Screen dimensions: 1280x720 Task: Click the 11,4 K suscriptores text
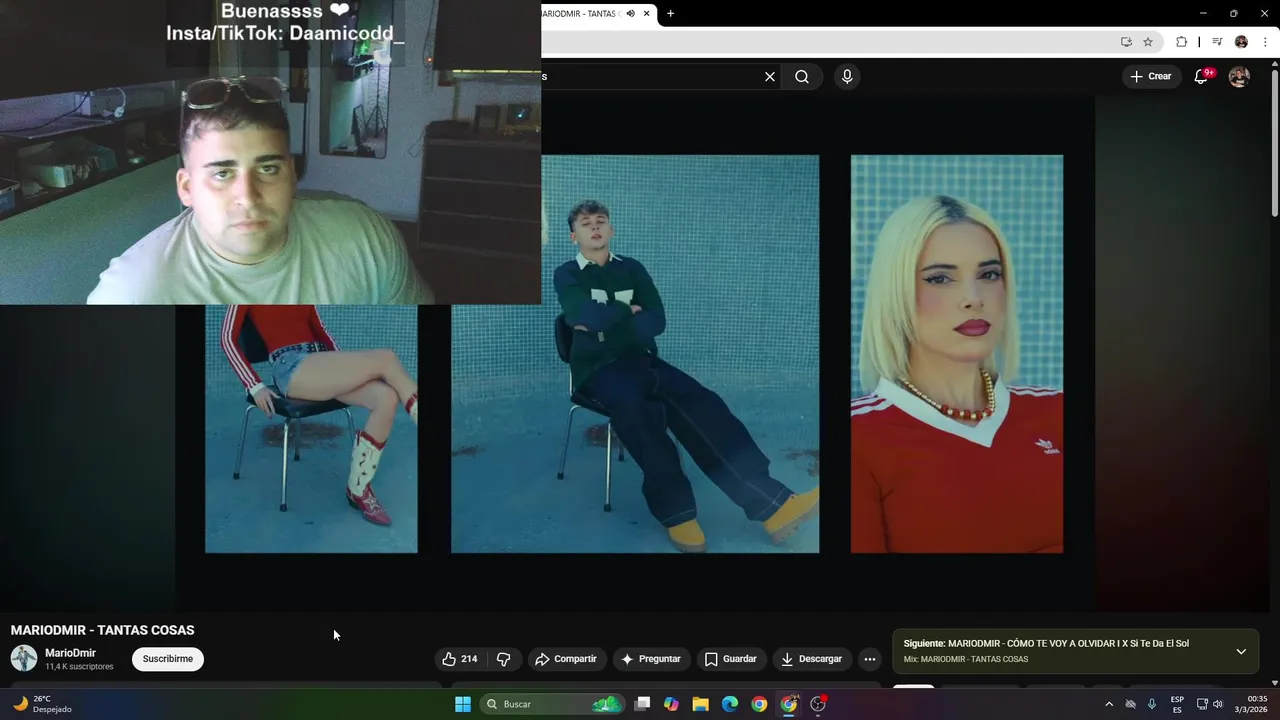pos(79,666)
